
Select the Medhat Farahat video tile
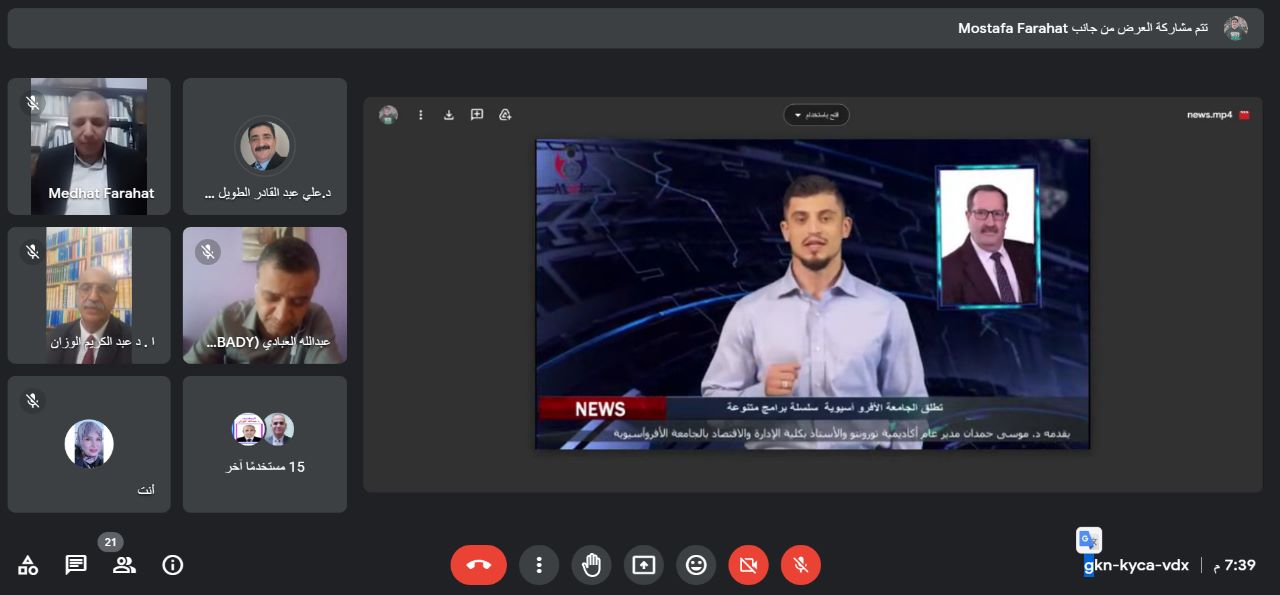tap(89, 146)
